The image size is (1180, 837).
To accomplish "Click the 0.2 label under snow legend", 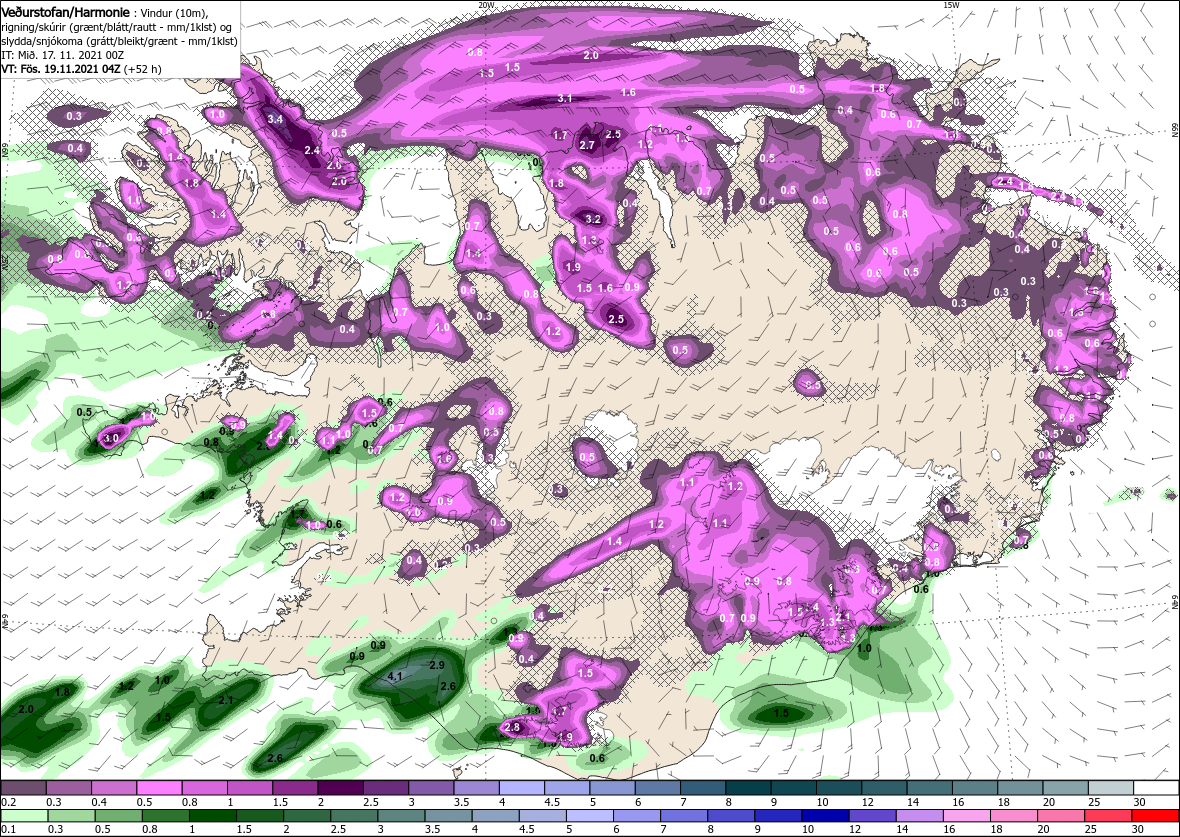I will [9, 802].
